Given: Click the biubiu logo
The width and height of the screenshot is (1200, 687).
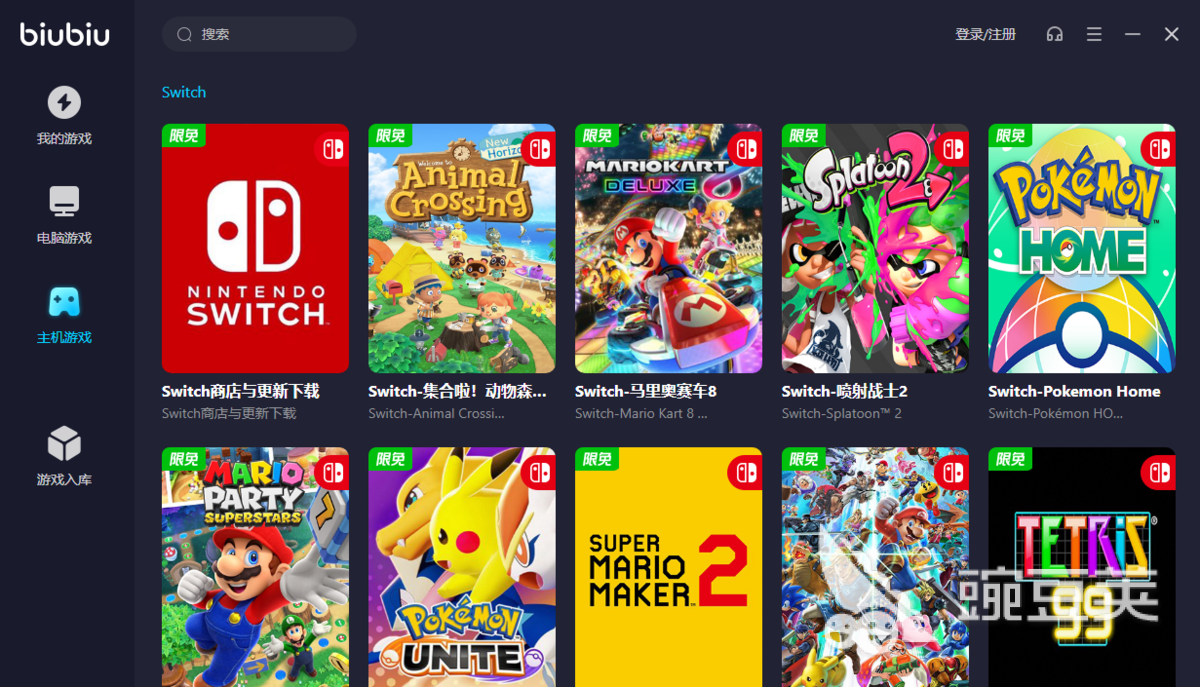Looking at the screenshot, I should (x=65, y=35).
